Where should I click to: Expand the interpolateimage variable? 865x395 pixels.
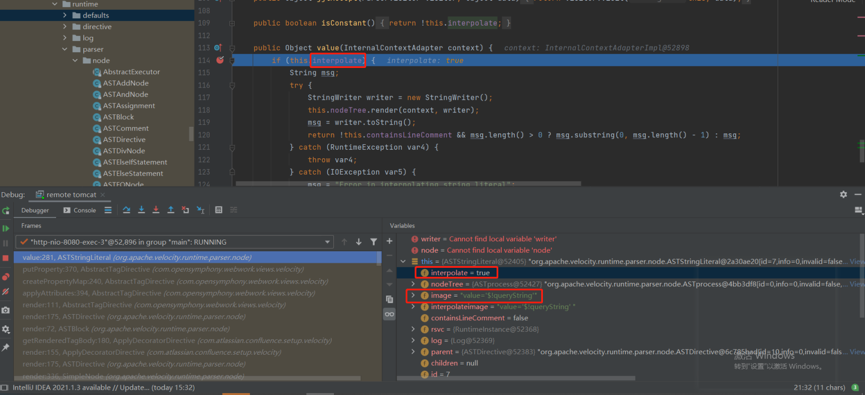pos(413,307)
